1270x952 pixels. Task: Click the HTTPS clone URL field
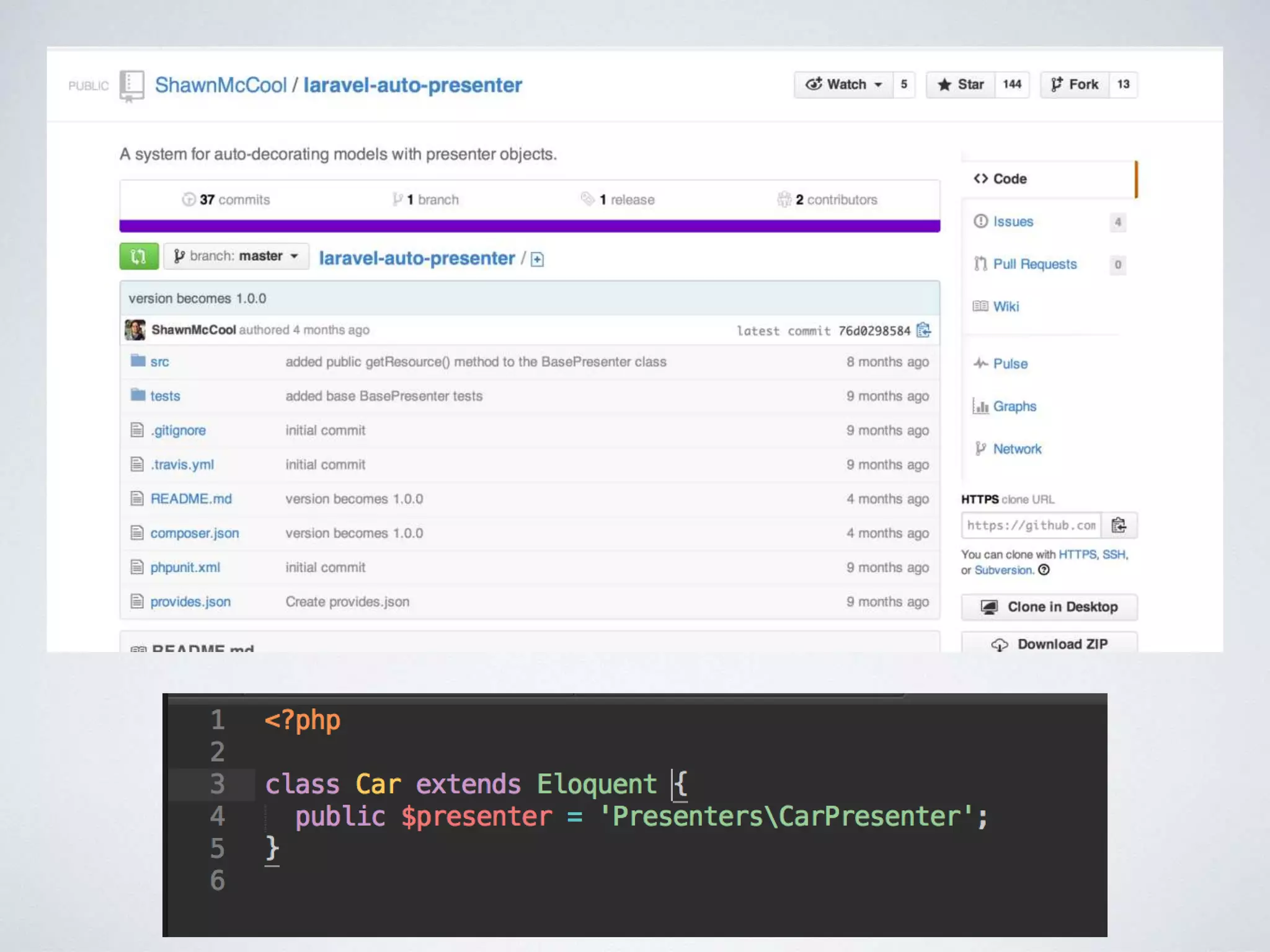click(x=1031, y=526)
